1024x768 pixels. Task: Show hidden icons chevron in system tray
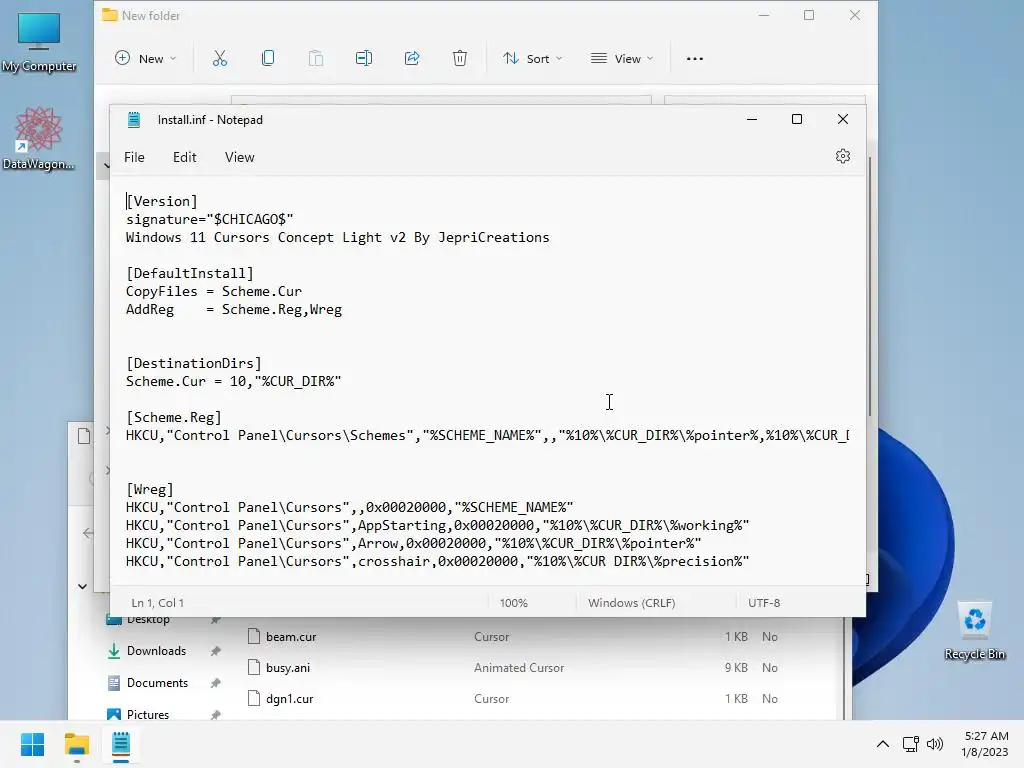tap(882, 744)
